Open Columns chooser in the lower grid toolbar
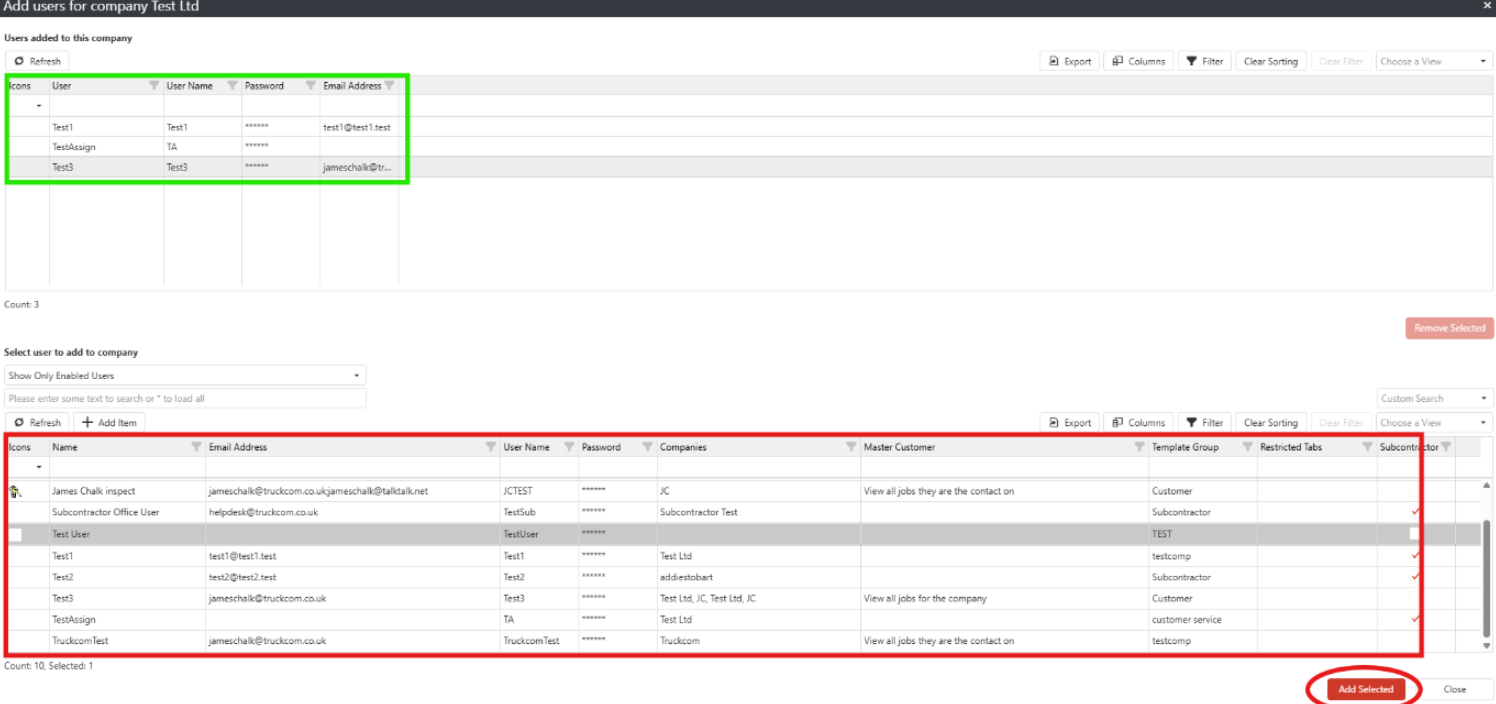Screen dimensions: 1496x704 coord(1138,423)
